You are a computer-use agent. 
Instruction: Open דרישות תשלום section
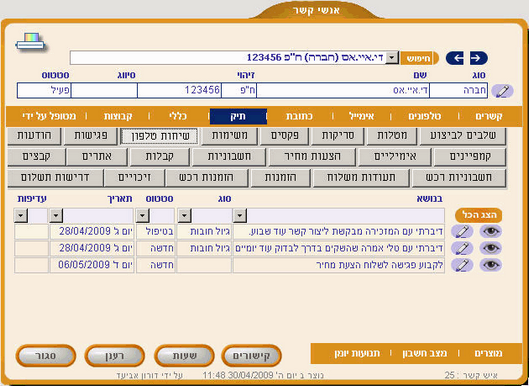[x=55, y=178]
